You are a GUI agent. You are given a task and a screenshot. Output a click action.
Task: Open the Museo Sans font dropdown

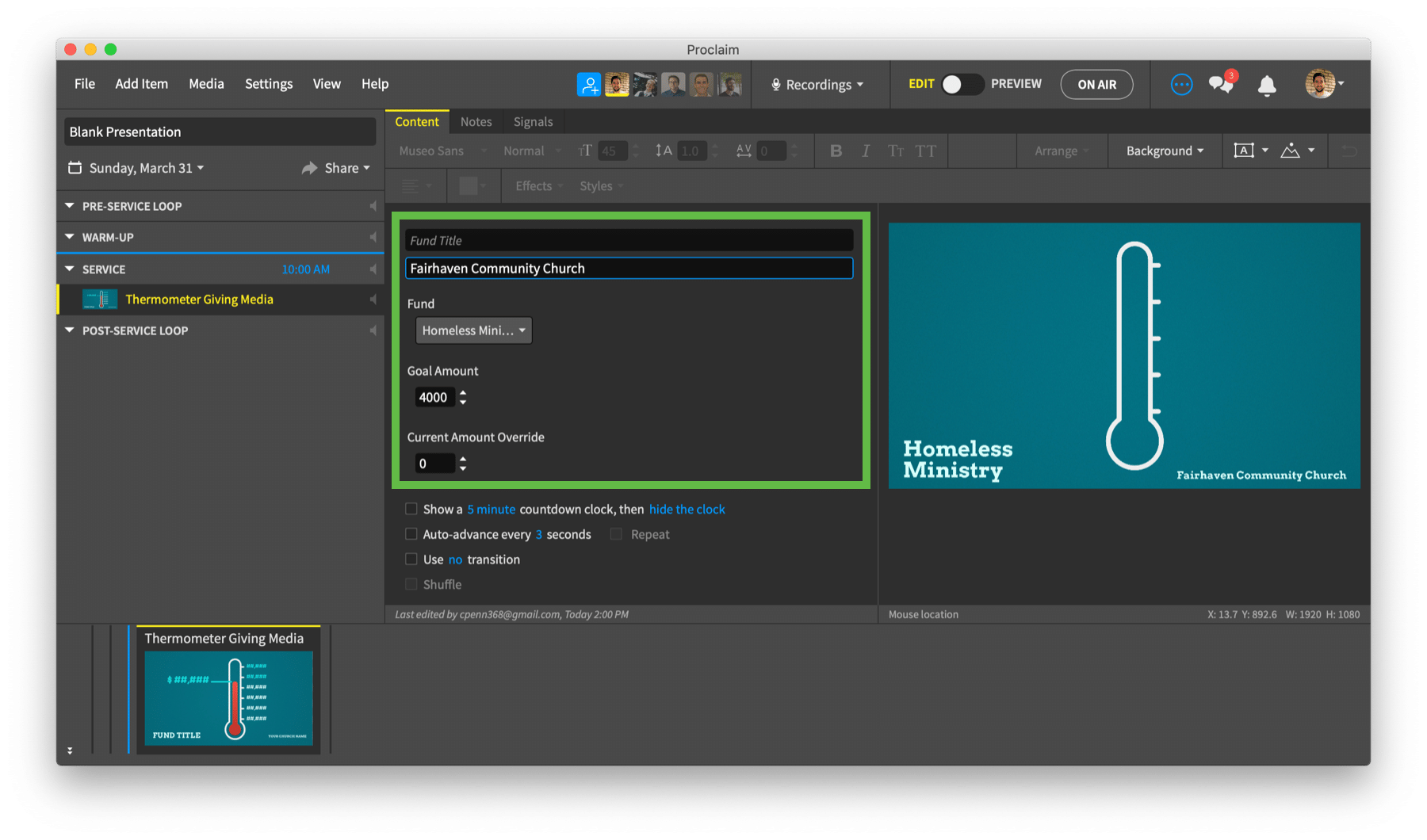pos(442,151)
